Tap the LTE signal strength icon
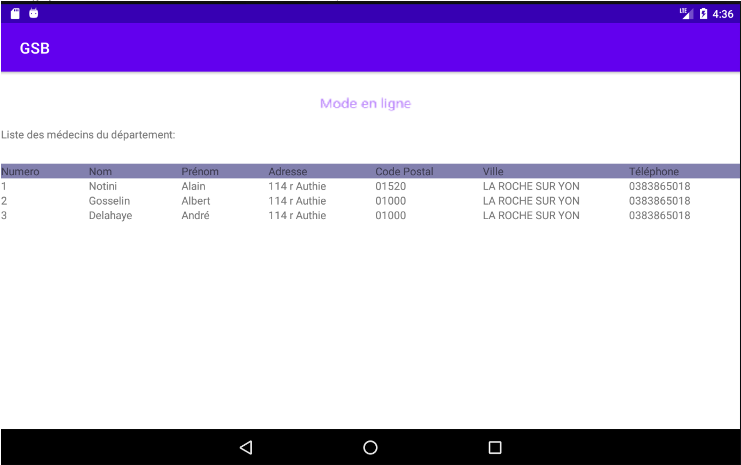Viewport: 741px width, 465px height. pos(686,13)
